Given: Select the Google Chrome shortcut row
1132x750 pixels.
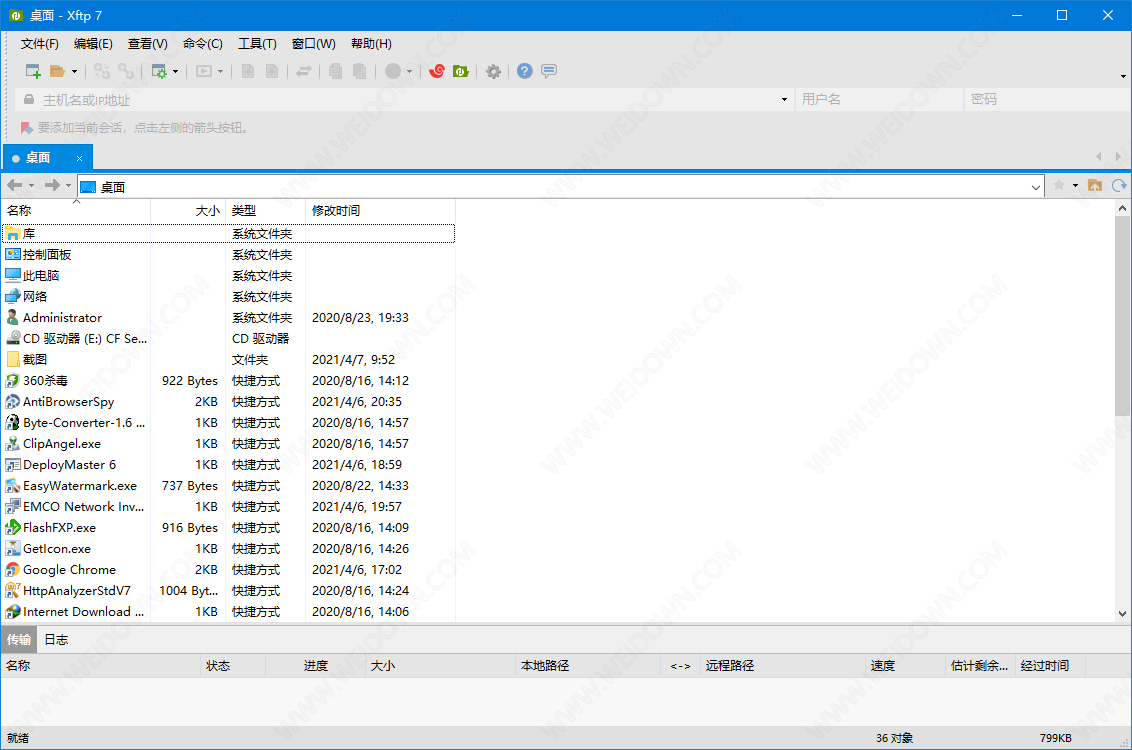Looking at the screenshot, I should coord(229,570).
